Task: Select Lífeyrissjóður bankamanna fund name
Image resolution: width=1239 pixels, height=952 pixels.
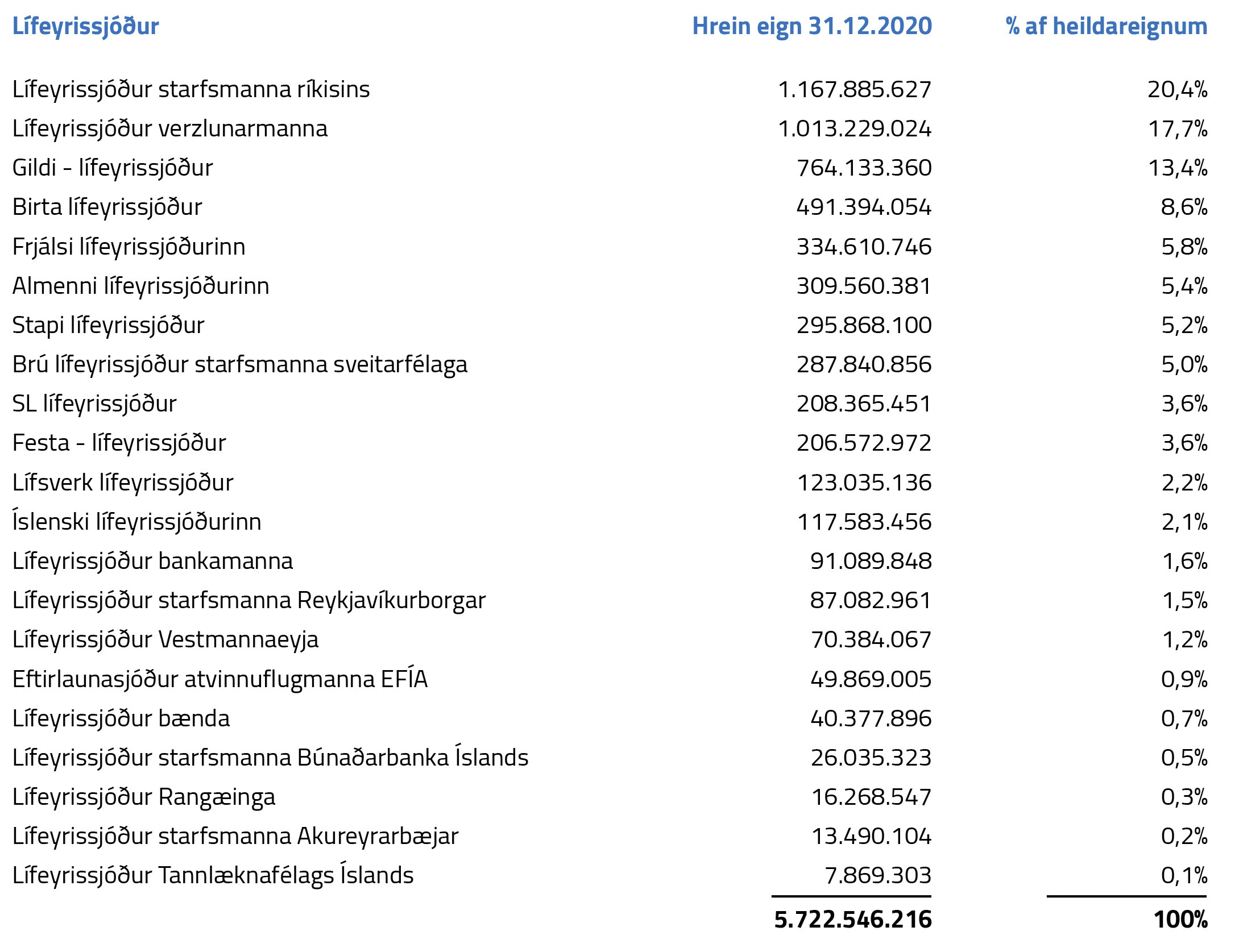Action: point(152,562)
